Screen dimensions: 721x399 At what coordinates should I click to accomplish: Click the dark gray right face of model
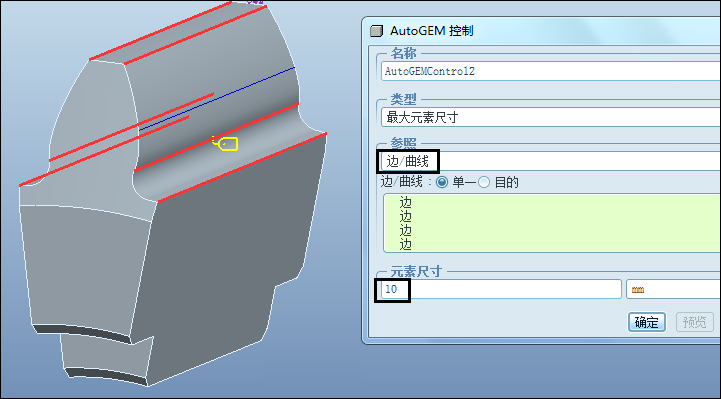coord(230,257)
